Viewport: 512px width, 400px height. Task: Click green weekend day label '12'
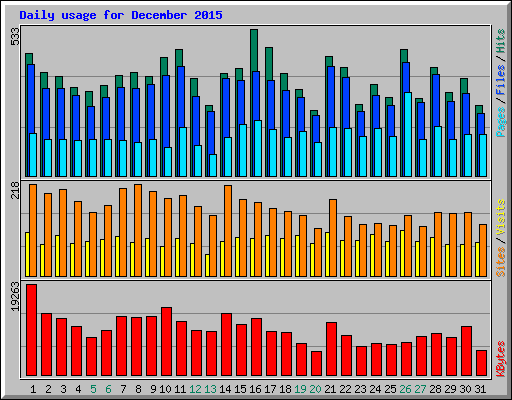195,389
